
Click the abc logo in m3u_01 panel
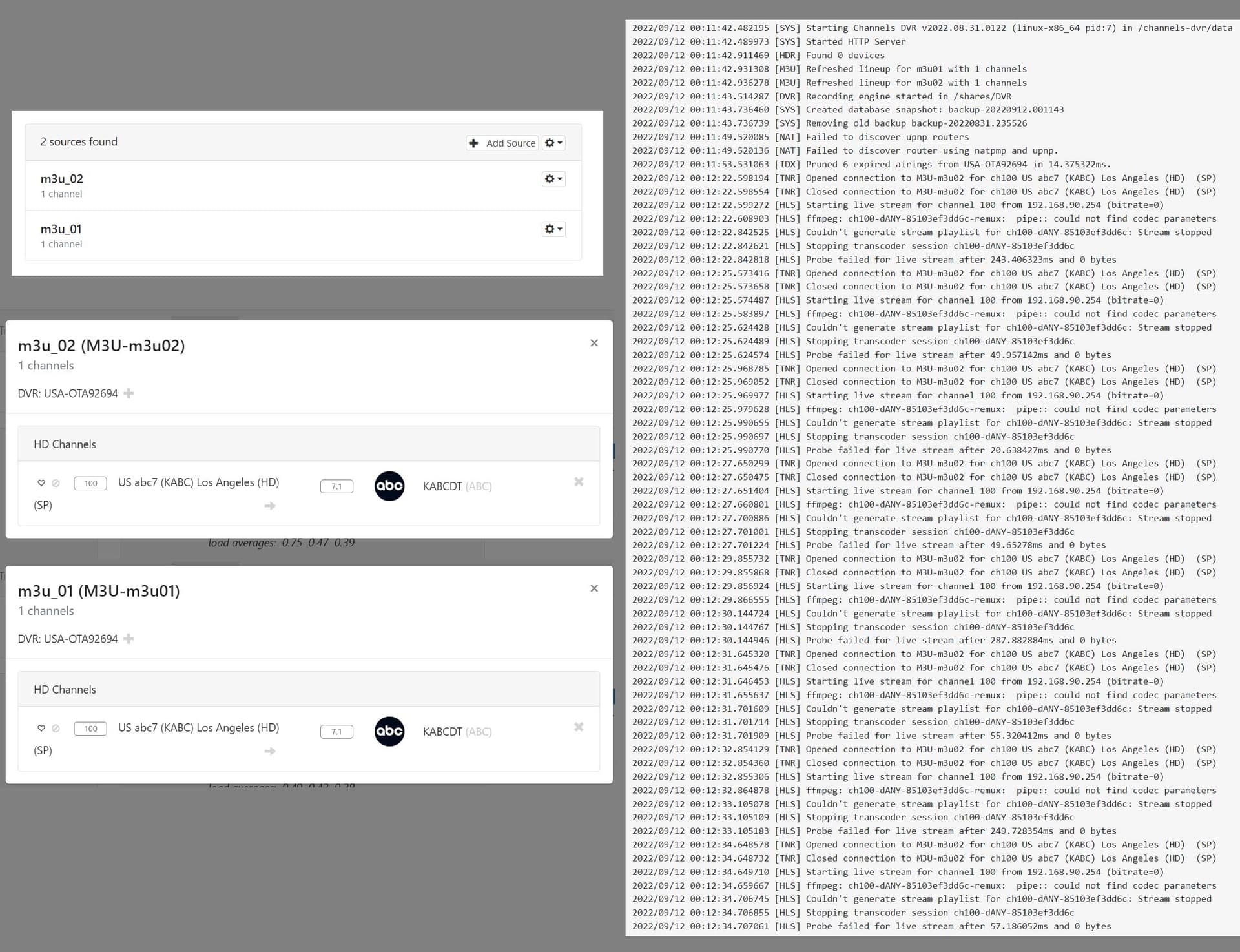pos(389,732)
